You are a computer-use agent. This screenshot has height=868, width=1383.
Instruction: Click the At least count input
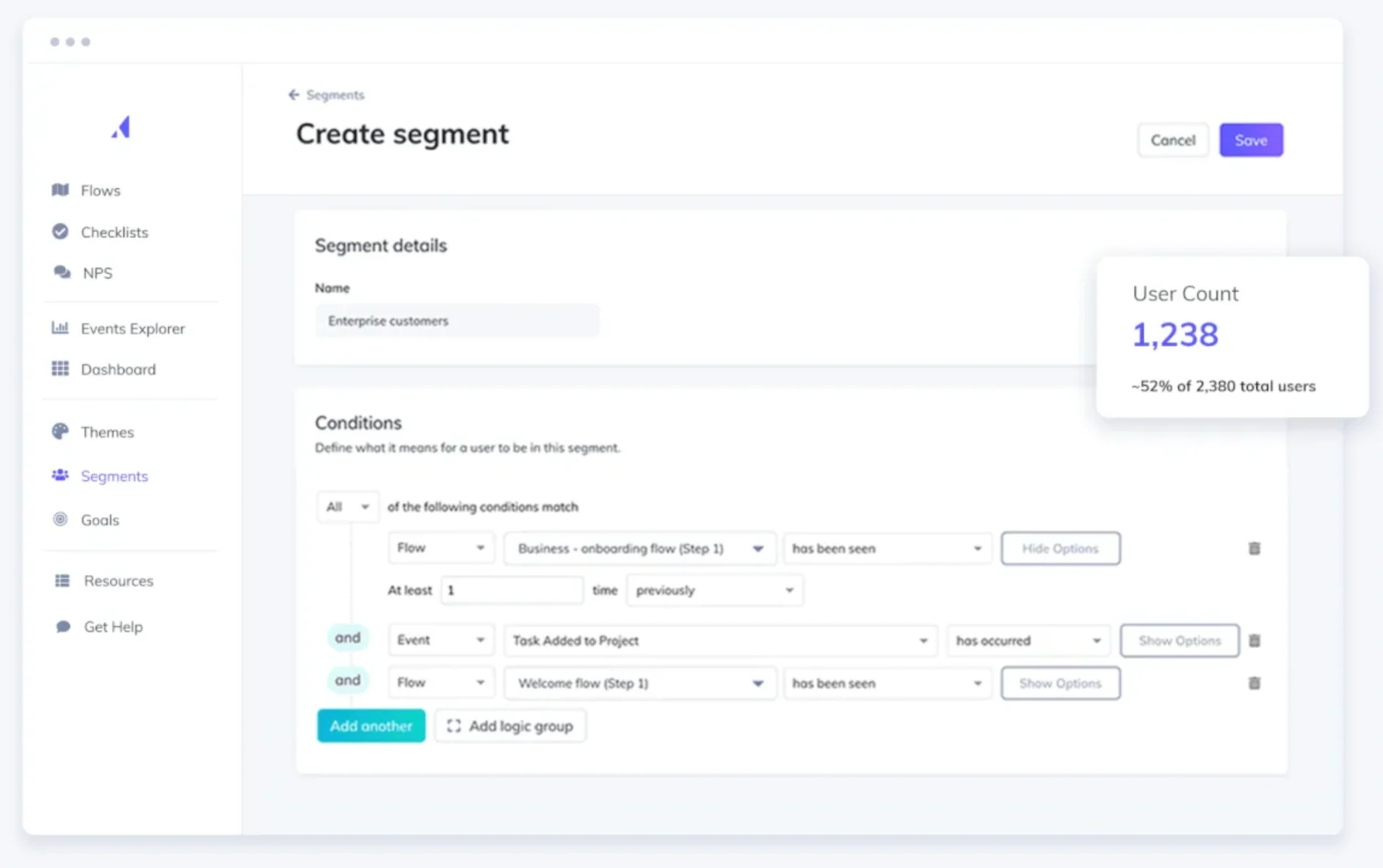pos(512,590)
